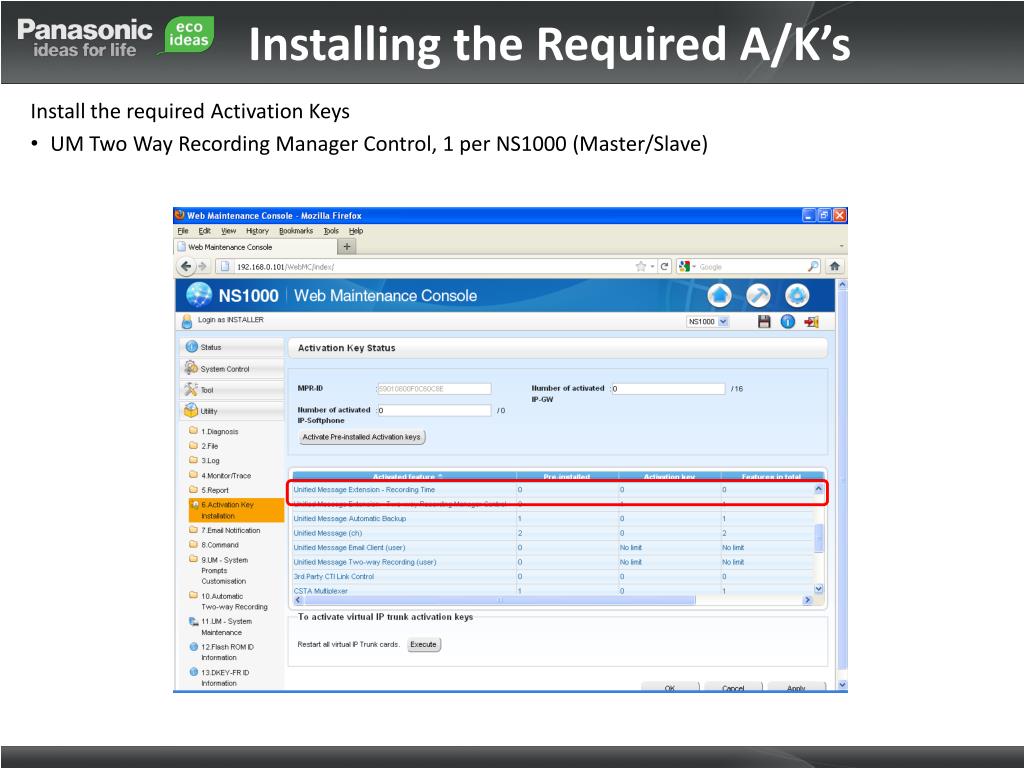Click the Firefox home button
This screenshot has width=1024, height=768.
834,266
